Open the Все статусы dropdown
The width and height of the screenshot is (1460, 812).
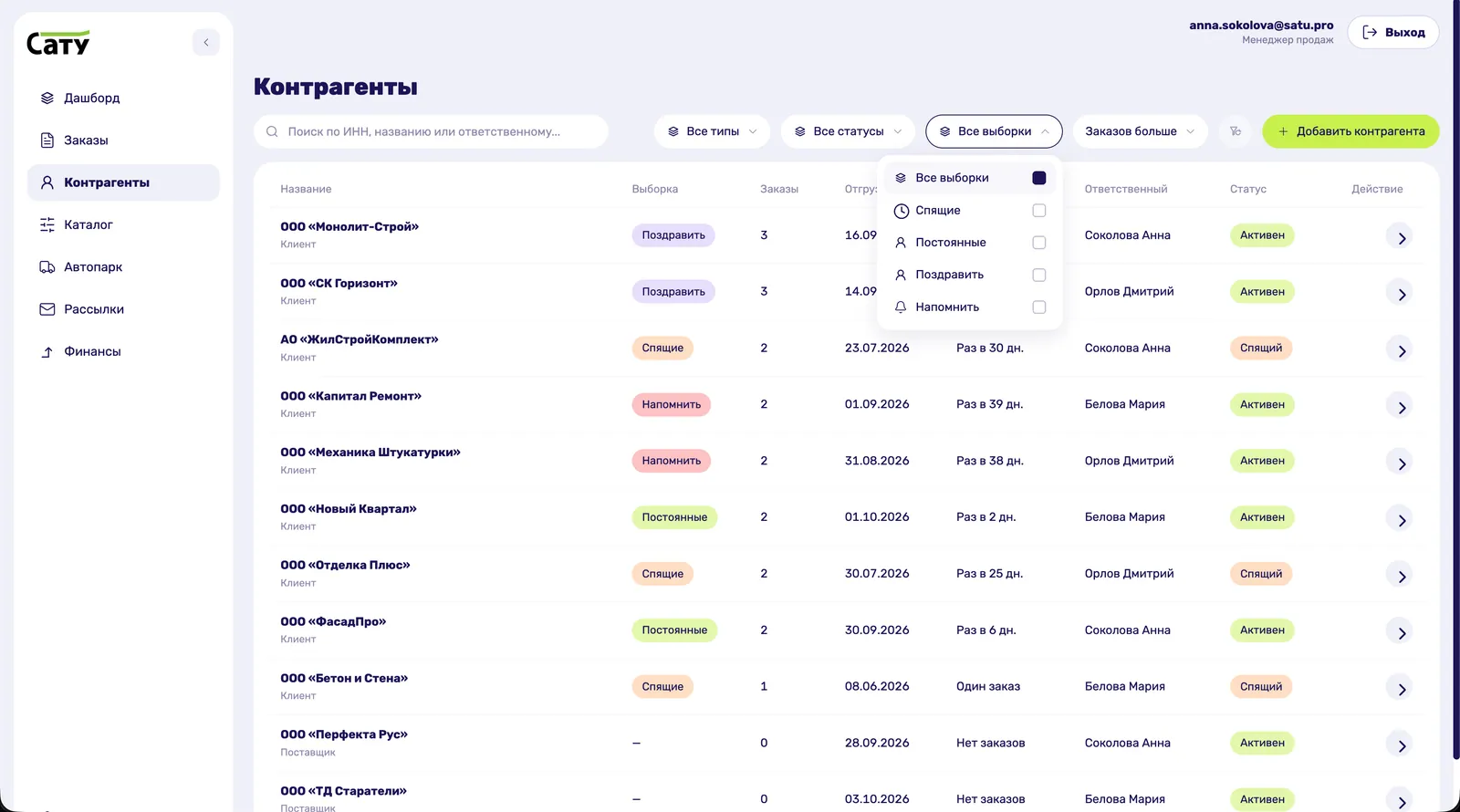[x=848, y=131]
